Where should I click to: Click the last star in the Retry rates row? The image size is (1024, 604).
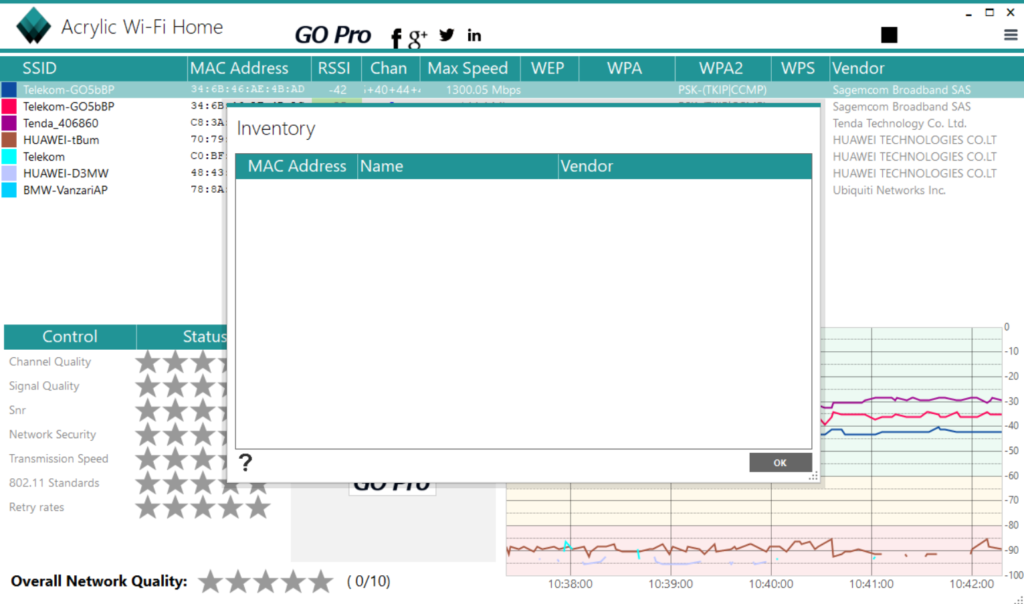(258, 507)
